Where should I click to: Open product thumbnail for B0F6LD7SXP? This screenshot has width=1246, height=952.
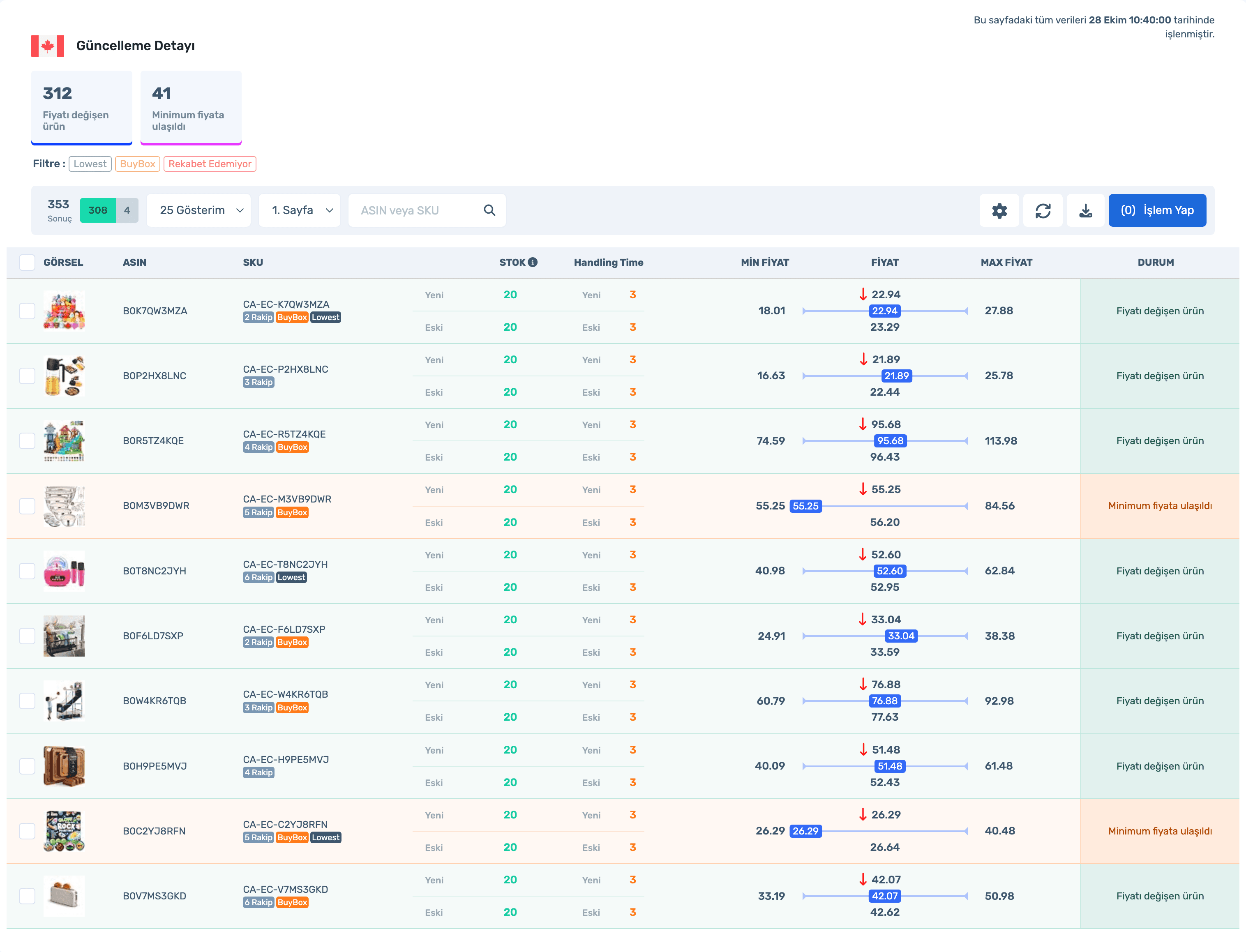point(64,636)
